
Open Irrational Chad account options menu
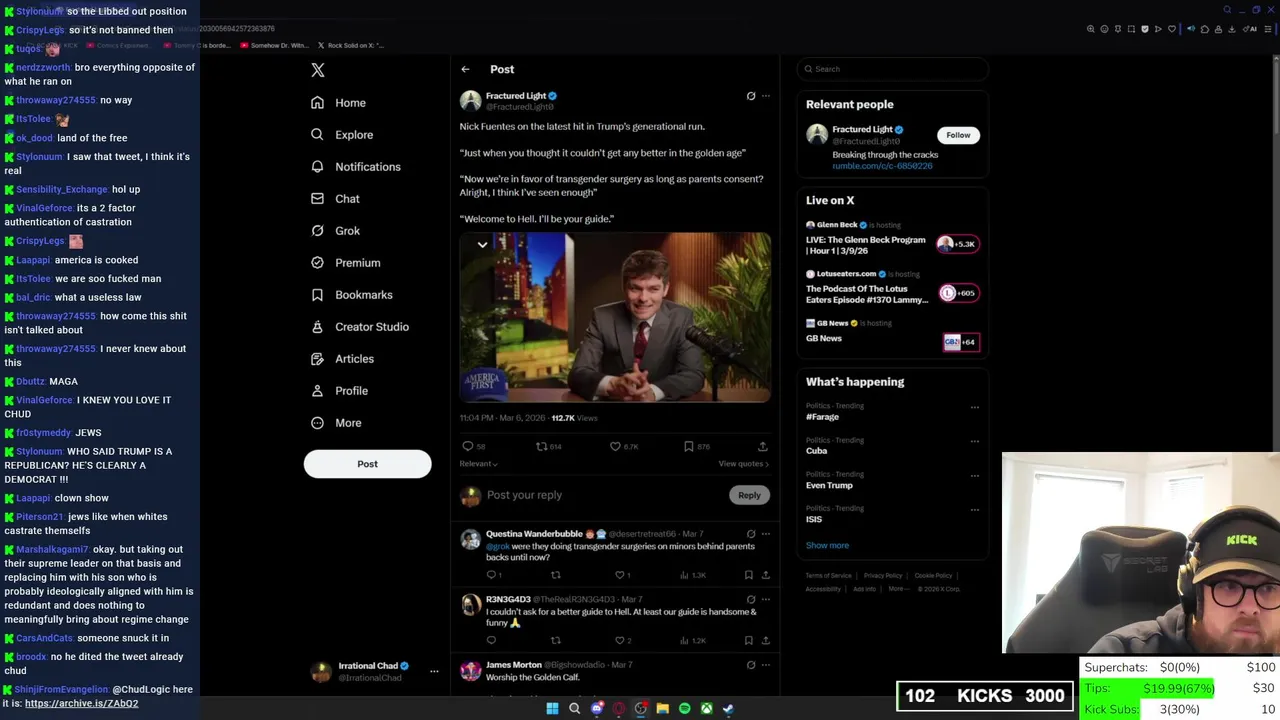tap(434, 671)
